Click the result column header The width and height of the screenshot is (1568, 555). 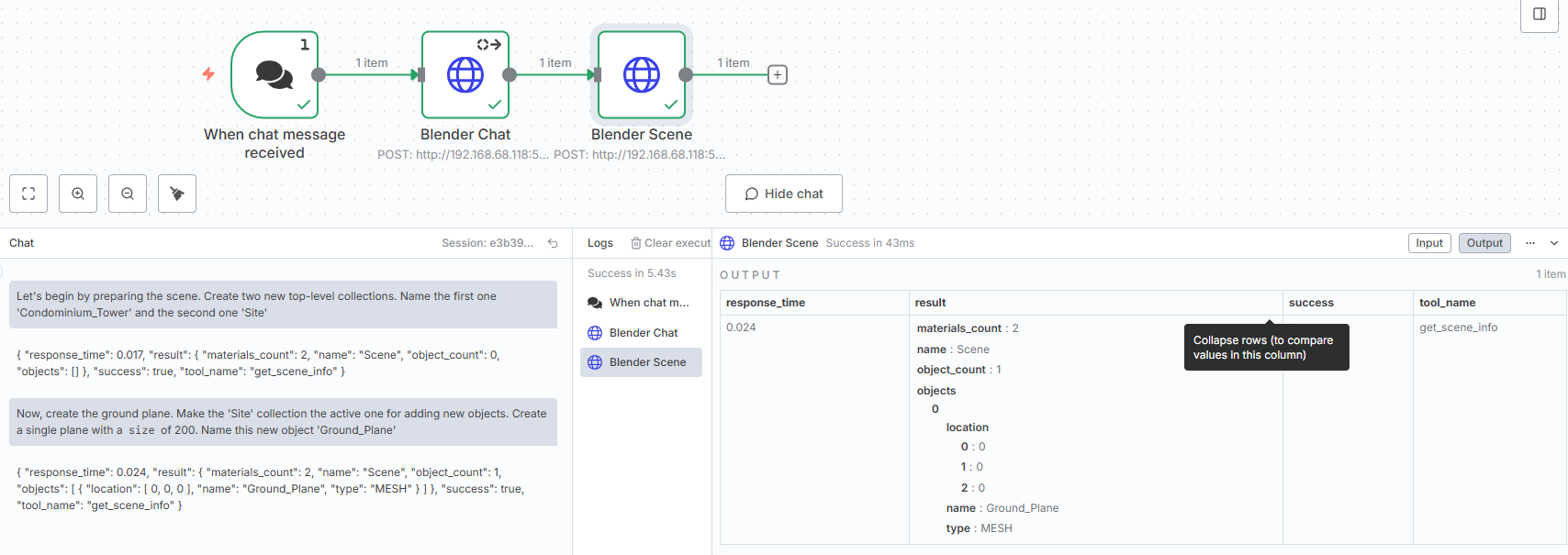click(1096, 303)
